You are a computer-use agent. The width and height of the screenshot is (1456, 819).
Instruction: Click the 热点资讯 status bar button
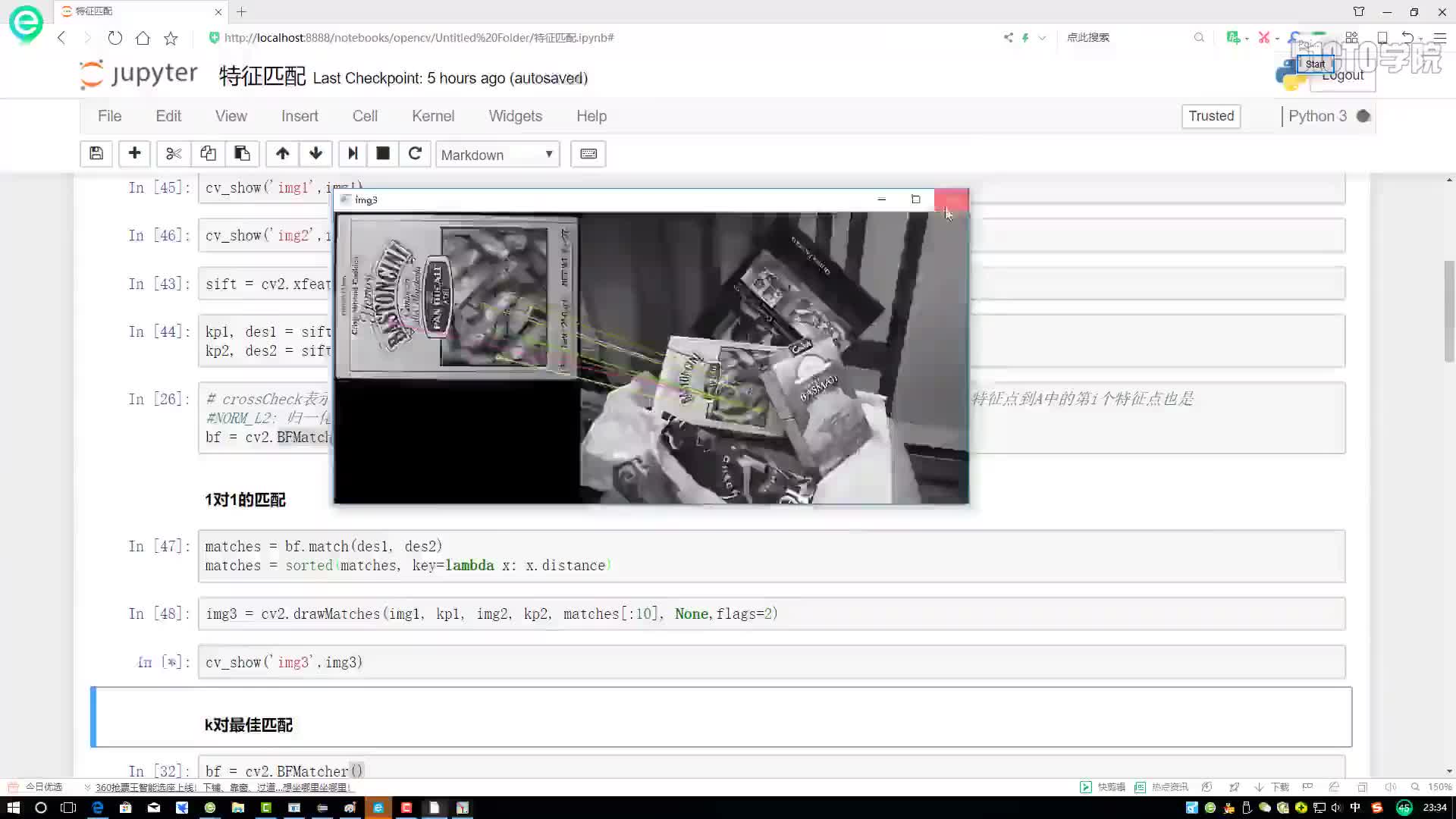[1162, 787]
